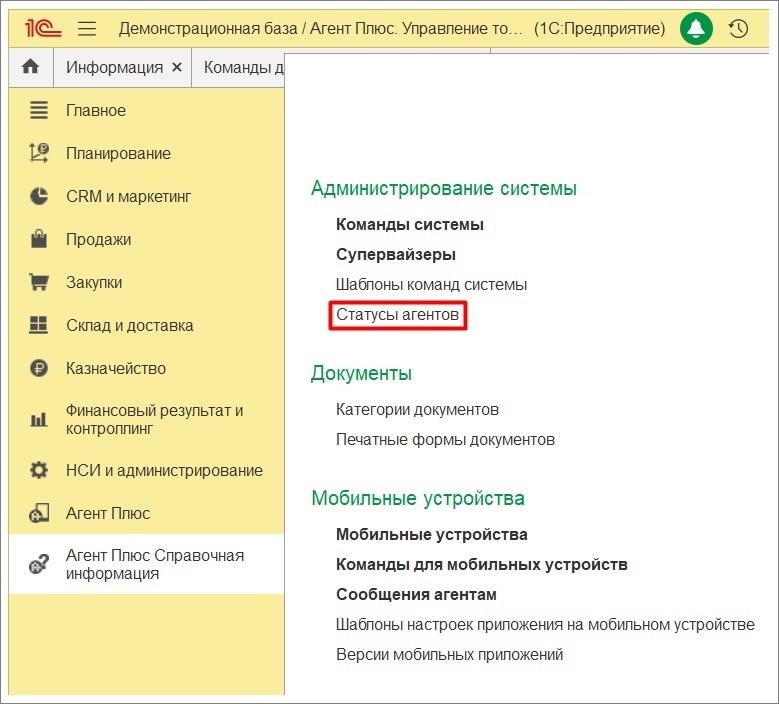Open the history clock icon
Screen dimensions: 779x704
pyautogui.click(x=738, y=29)
